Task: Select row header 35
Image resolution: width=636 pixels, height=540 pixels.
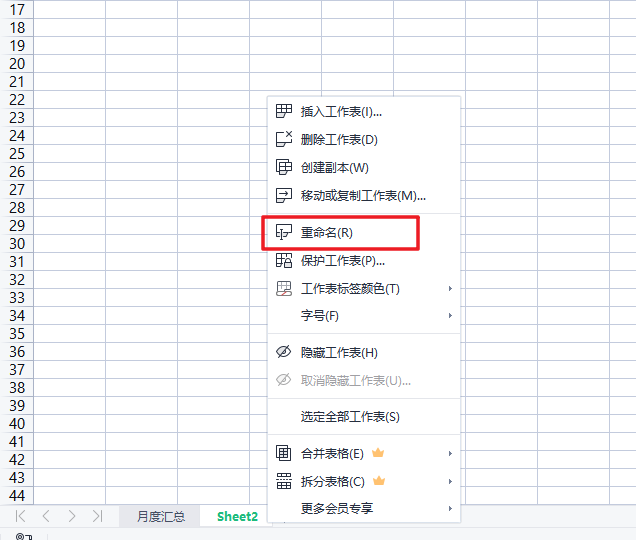Action: point(17,333)
